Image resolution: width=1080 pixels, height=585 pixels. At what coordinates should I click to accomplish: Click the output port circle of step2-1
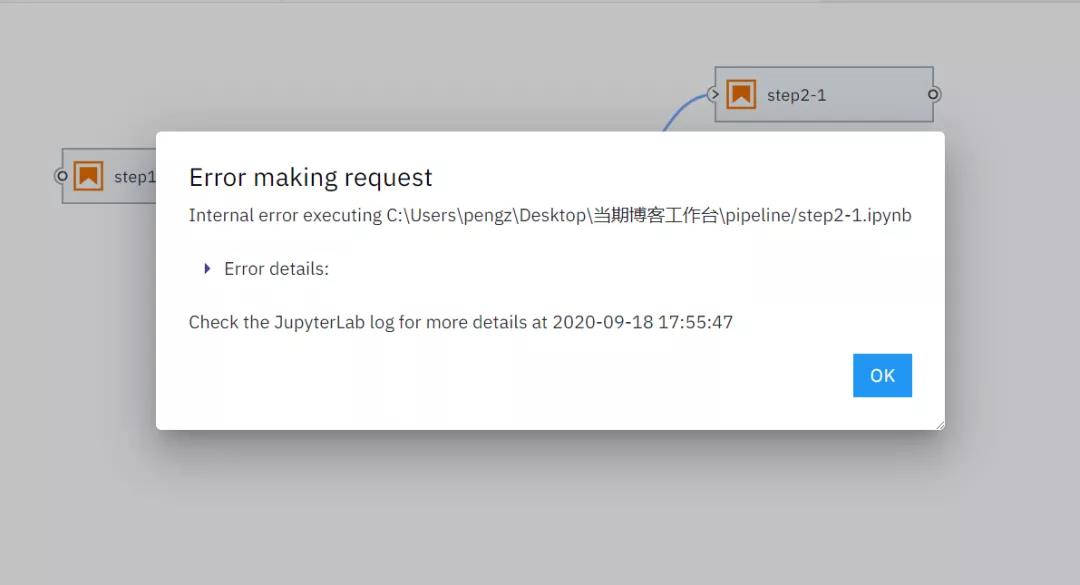[x=932, y=94]
